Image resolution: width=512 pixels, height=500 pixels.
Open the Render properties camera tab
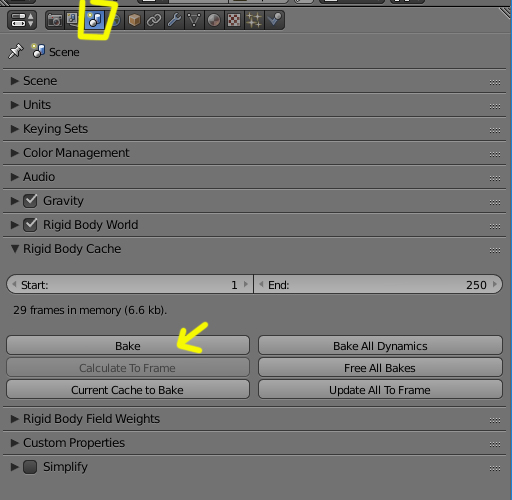55,20
